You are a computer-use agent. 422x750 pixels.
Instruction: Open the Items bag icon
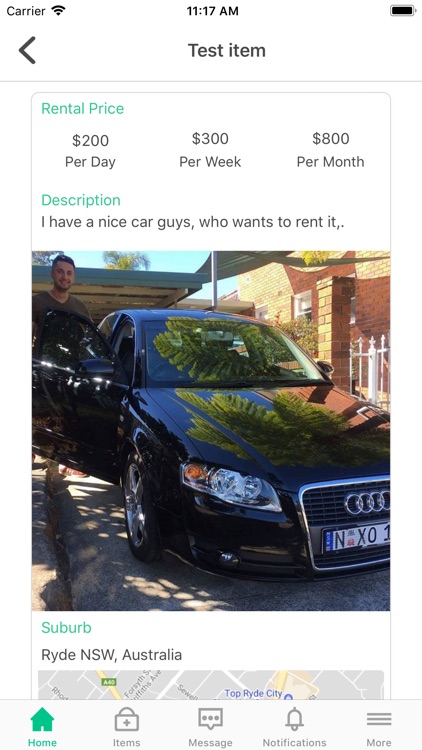click(x=127, y=719)
